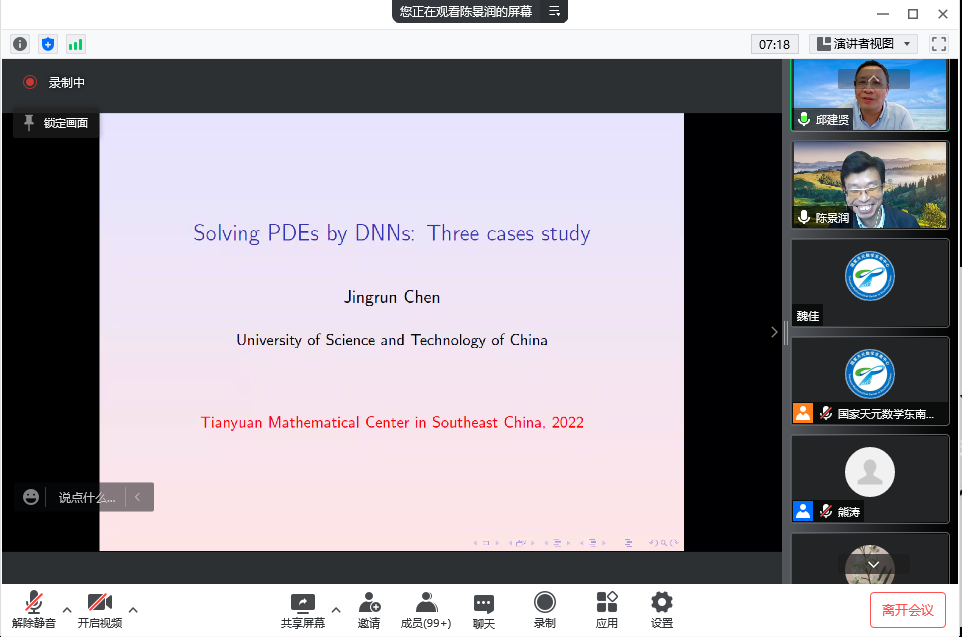Click the meeting security shield icon

(x=47, y=43)
